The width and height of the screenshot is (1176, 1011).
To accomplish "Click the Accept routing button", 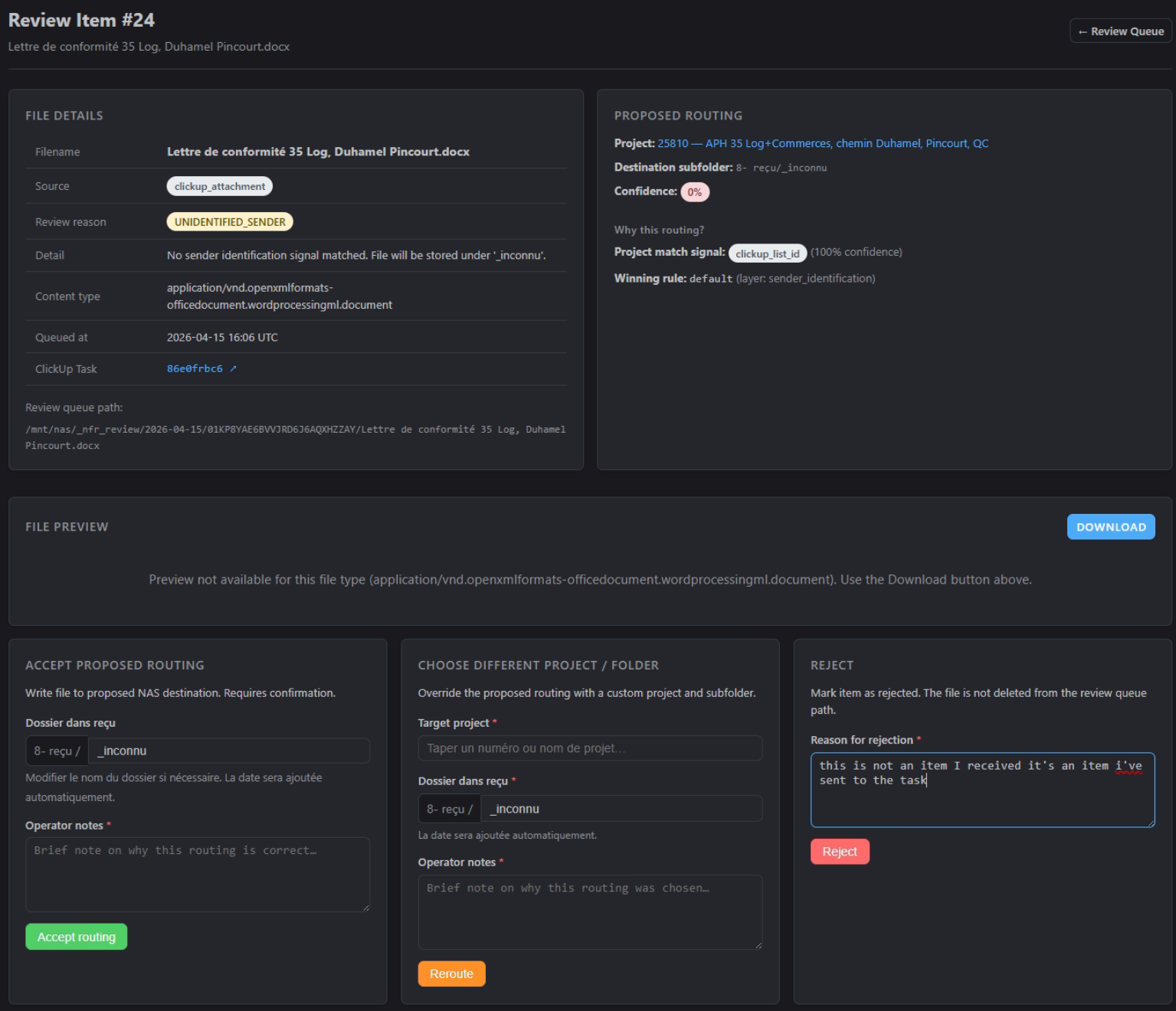I will click(76, 937).
